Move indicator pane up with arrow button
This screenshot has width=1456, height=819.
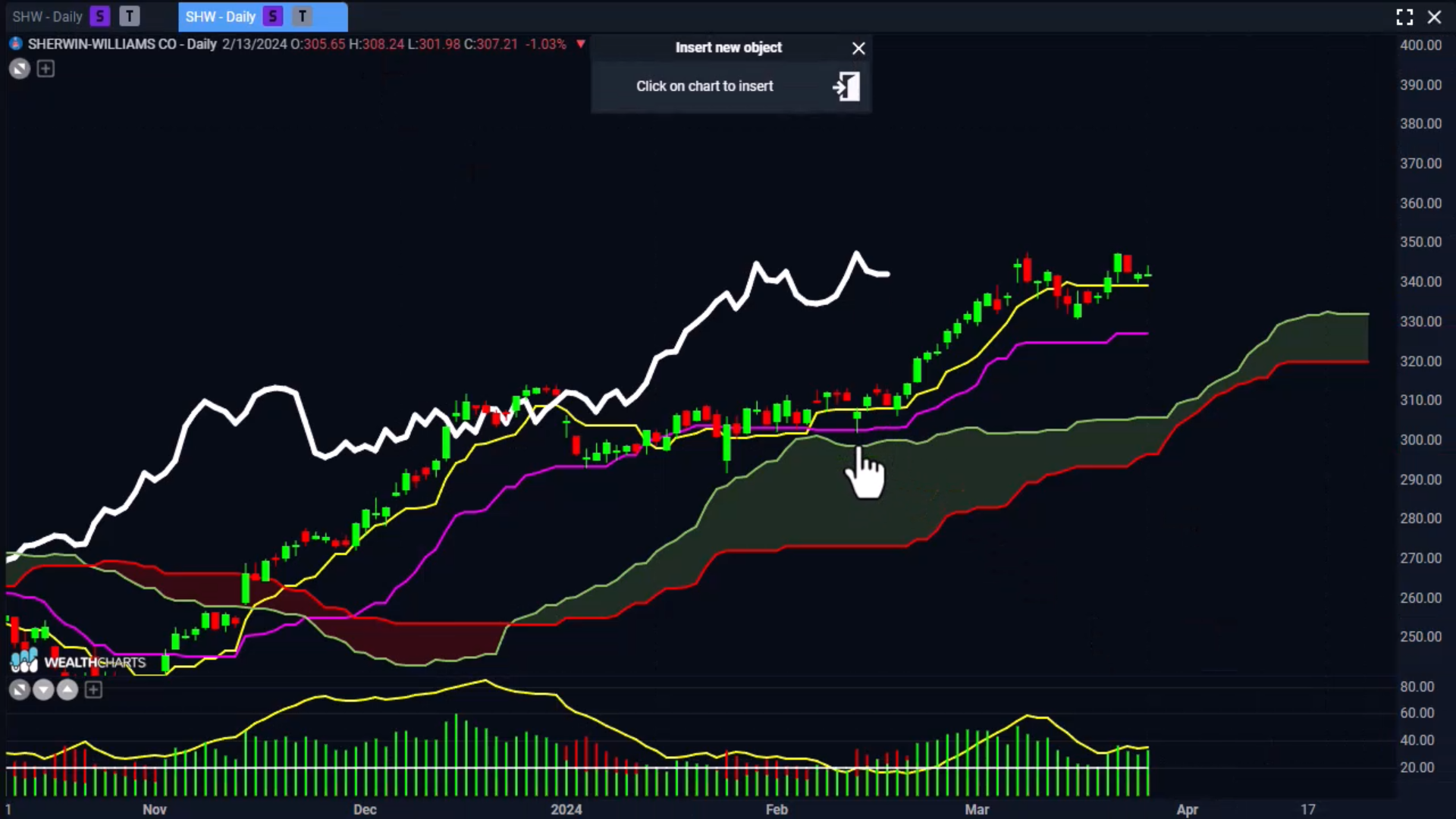(x=67, y=689)
